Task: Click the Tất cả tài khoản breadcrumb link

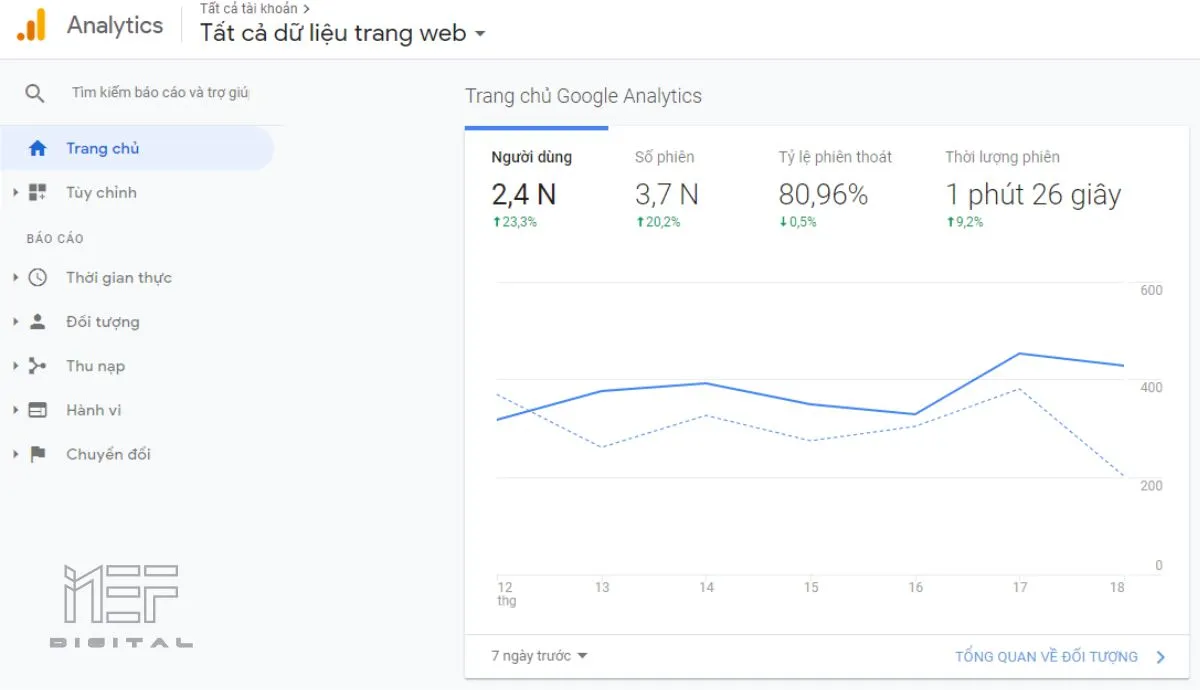Action: tap(248, 8)
